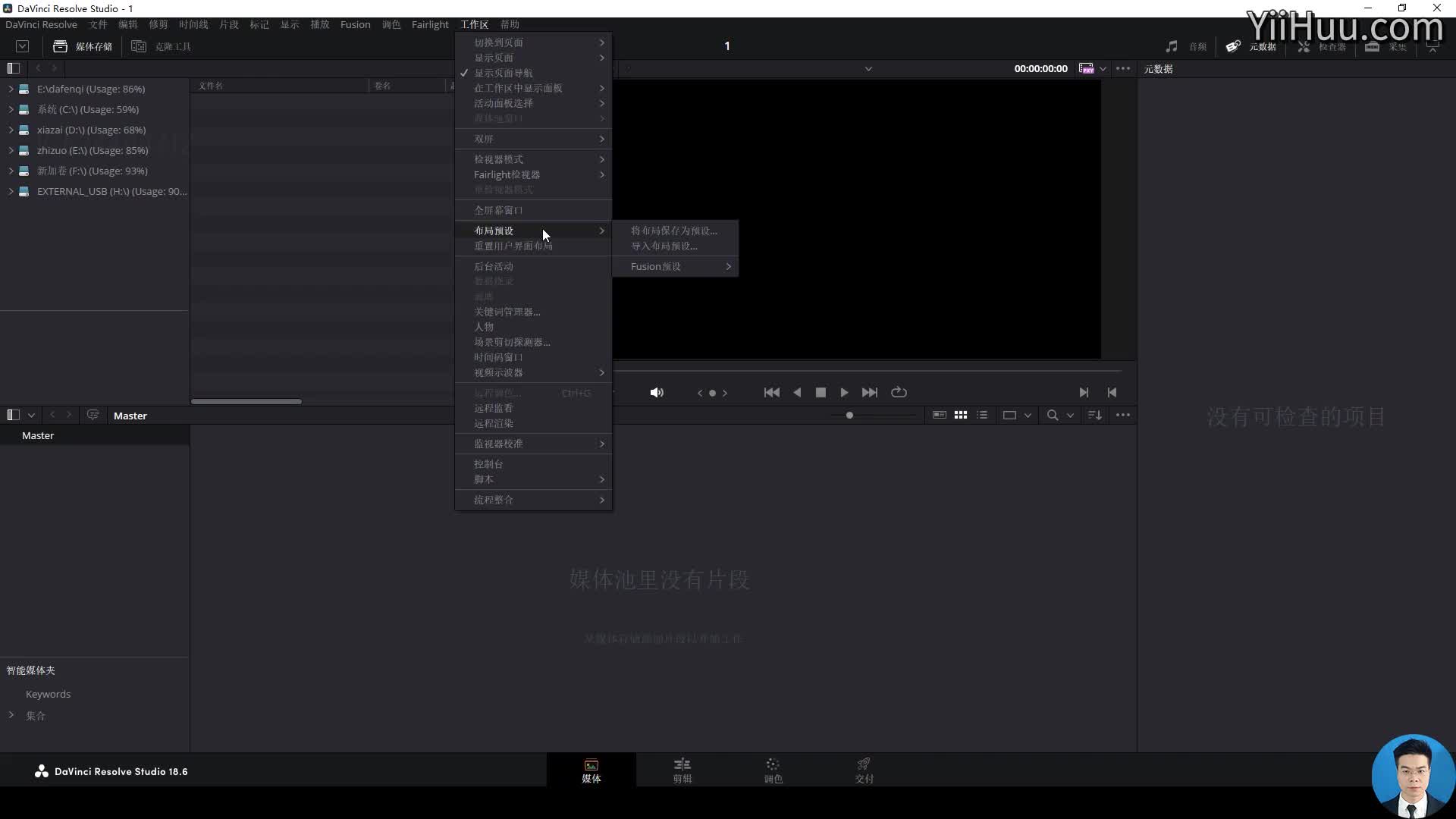Jump to last frame in viewer
Screen dimensions: 1456x819
[x=870, y=392]
